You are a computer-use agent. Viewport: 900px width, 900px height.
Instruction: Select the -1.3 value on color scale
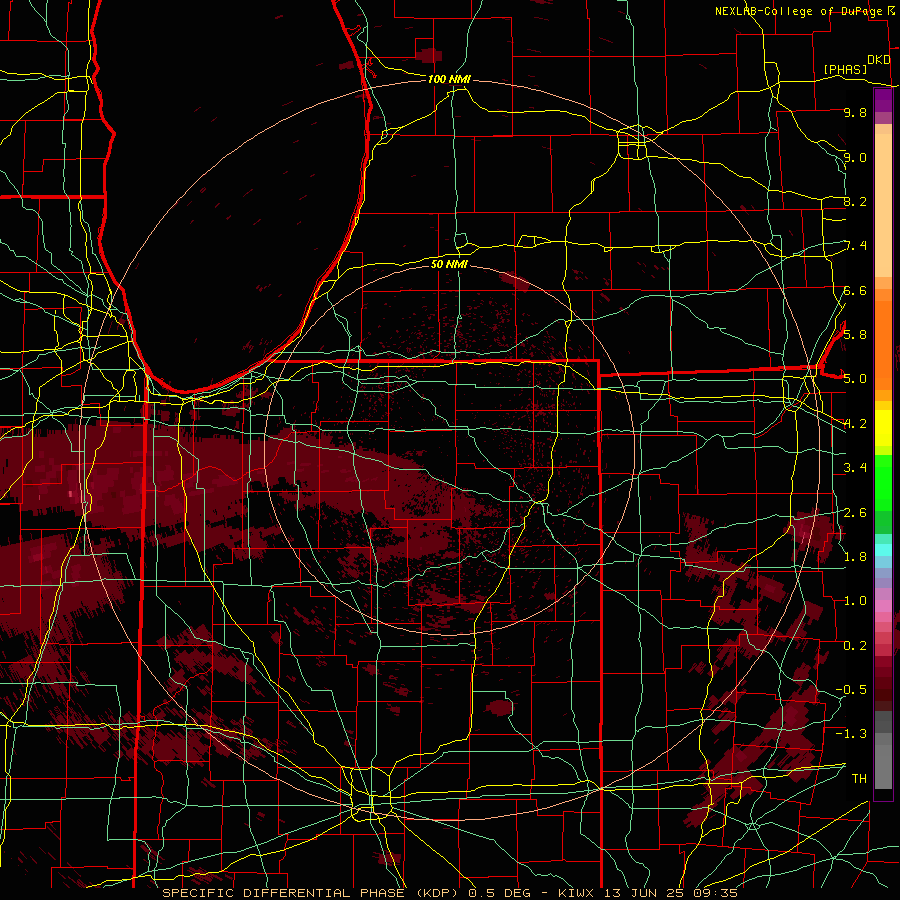click(x=851, y=734)
